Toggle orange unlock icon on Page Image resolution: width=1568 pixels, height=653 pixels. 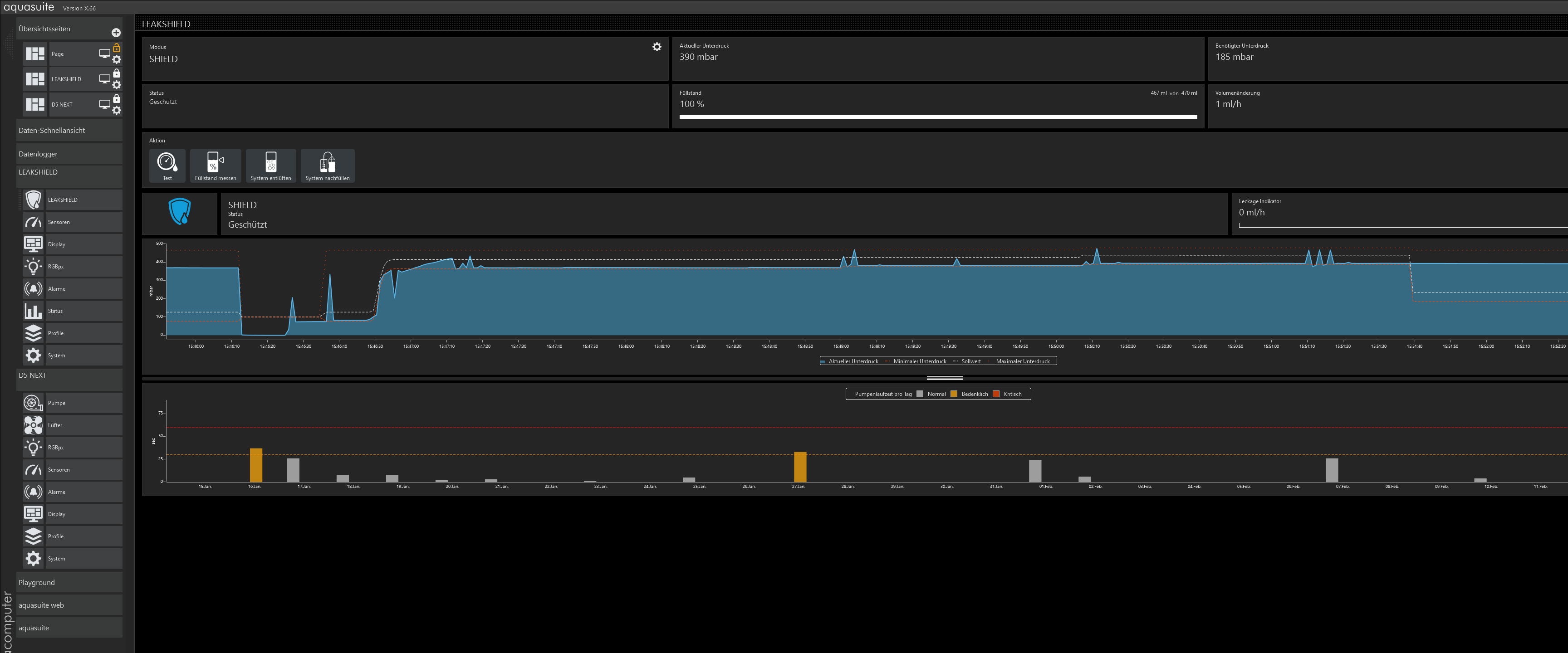tap(116, 48)
